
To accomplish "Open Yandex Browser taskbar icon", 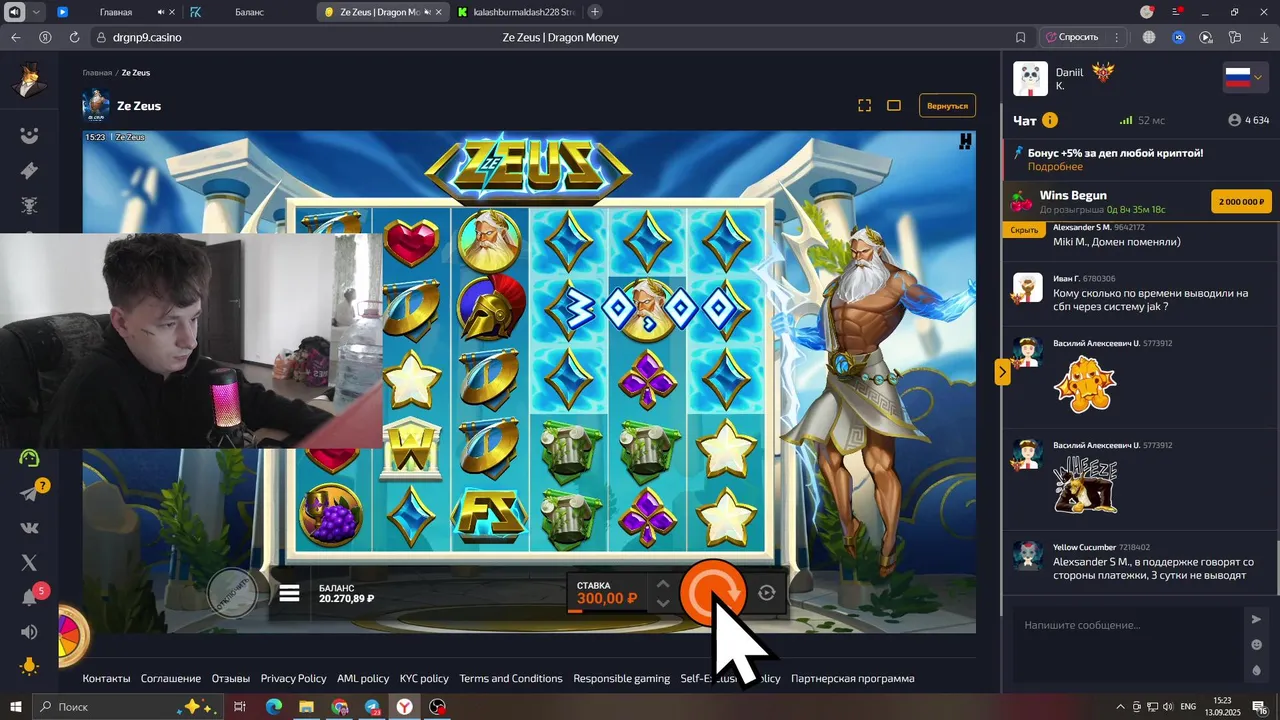I will coord(404,706).
